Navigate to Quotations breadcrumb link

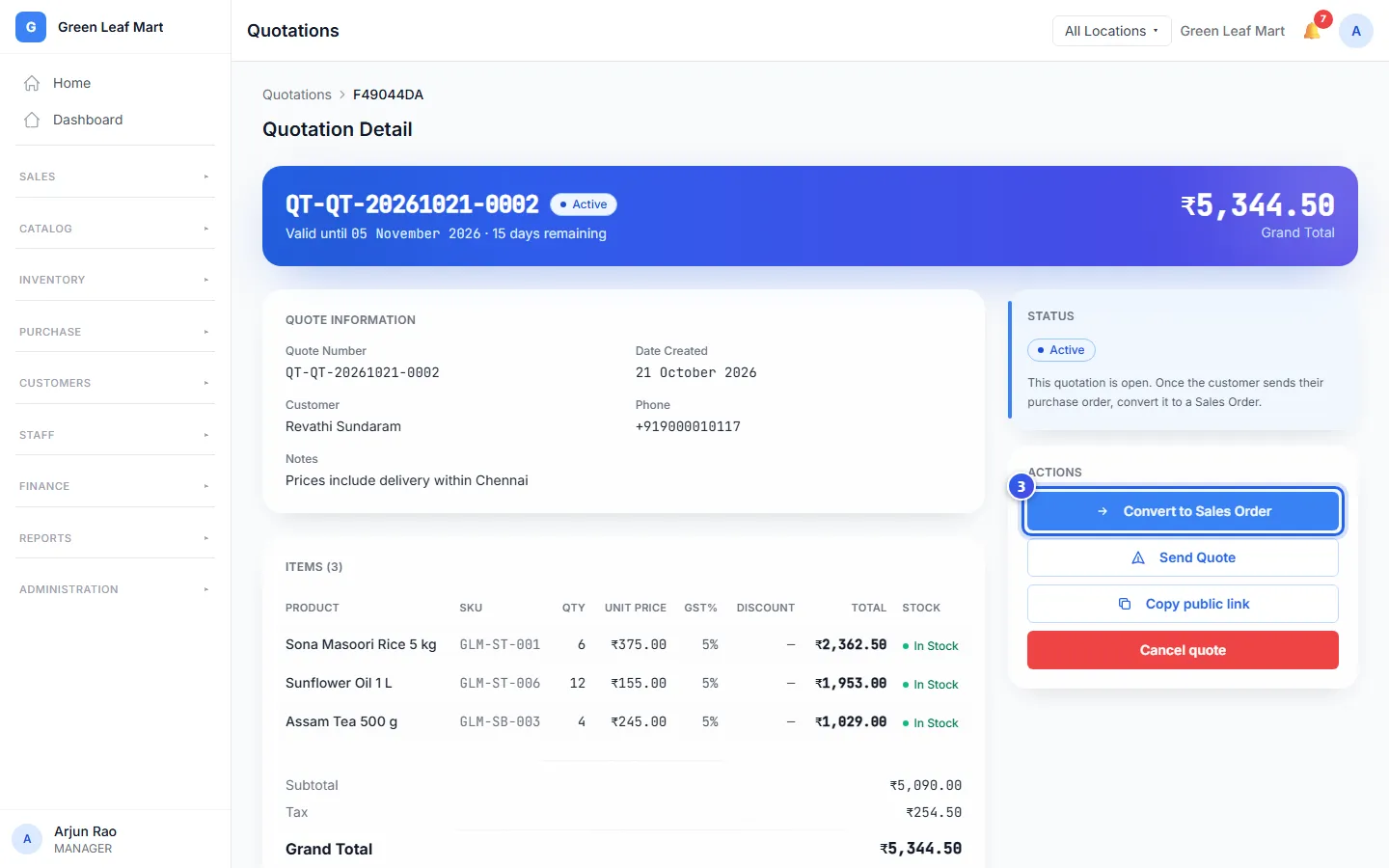[297, 95]
